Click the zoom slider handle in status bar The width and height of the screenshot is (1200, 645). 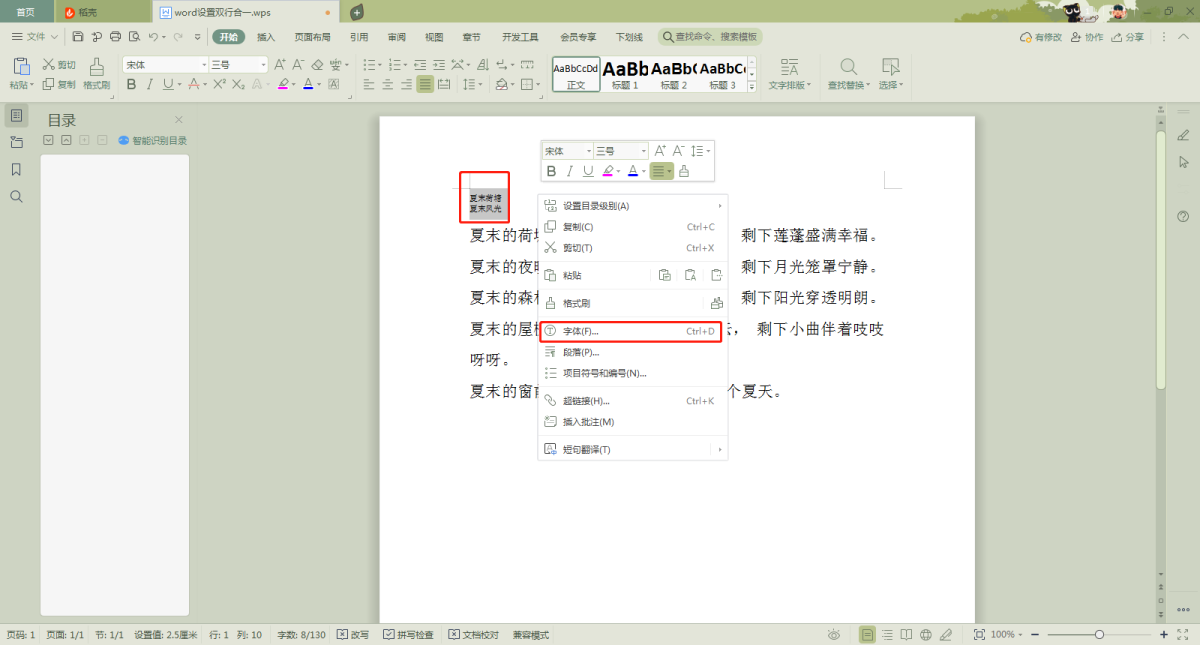[1099, 635]
